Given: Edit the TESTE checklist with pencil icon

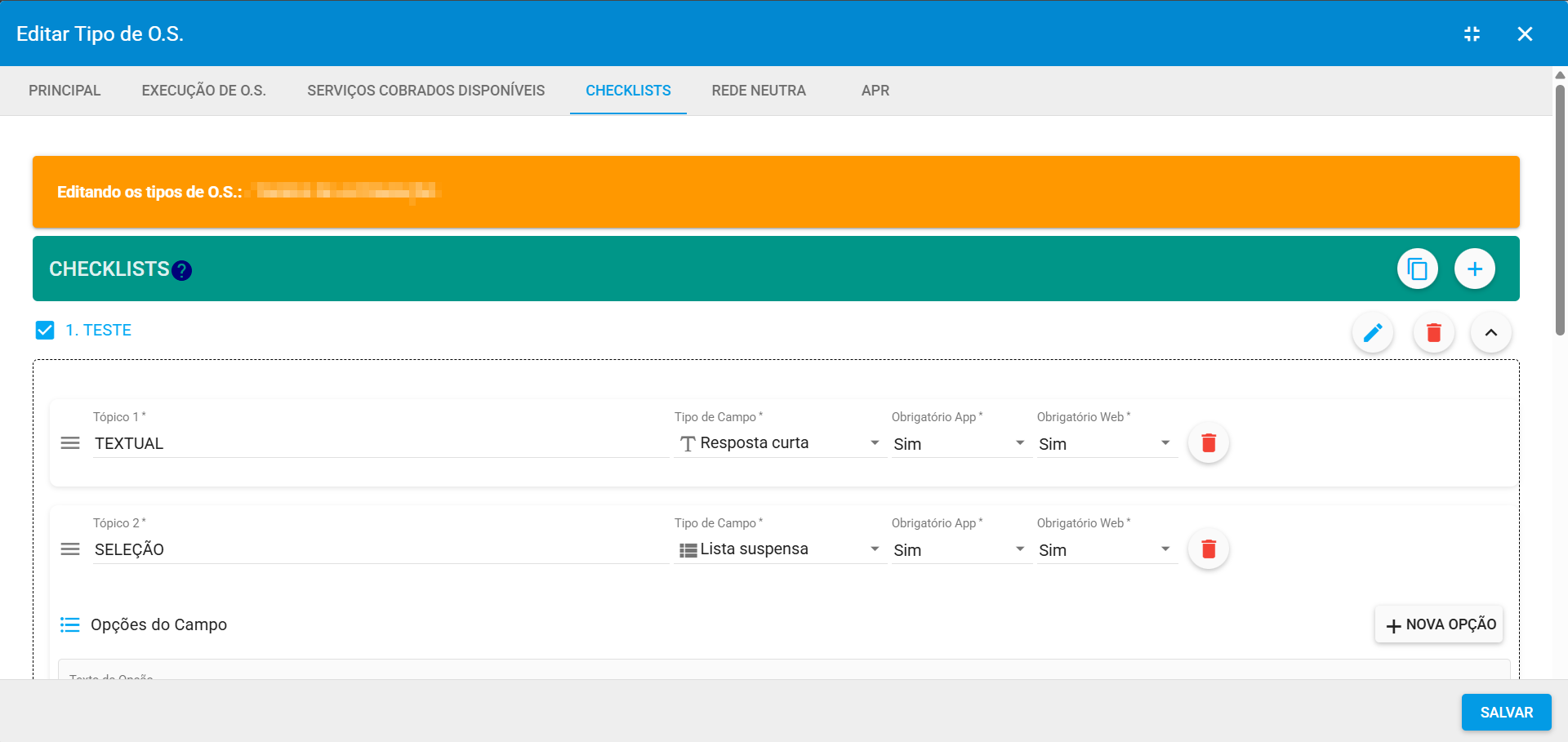Looking at the screenshot, I should click(1372, 333).
